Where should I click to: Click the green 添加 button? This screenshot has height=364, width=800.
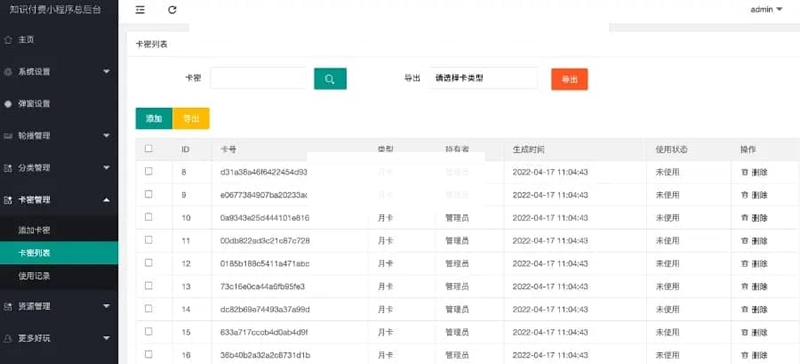pos(154,118)
